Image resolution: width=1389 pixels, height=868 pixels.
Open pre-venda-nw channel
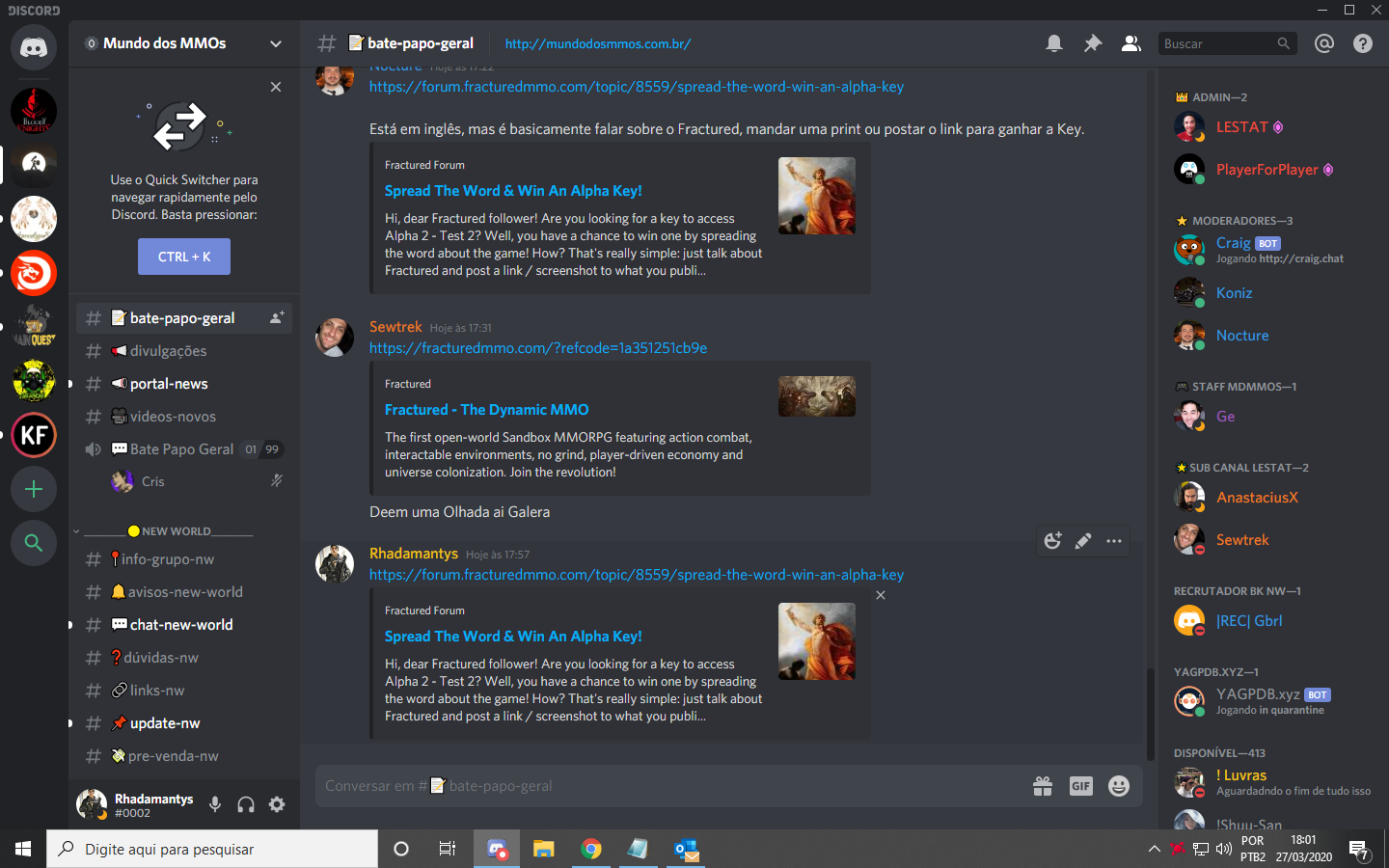point(184,756)
